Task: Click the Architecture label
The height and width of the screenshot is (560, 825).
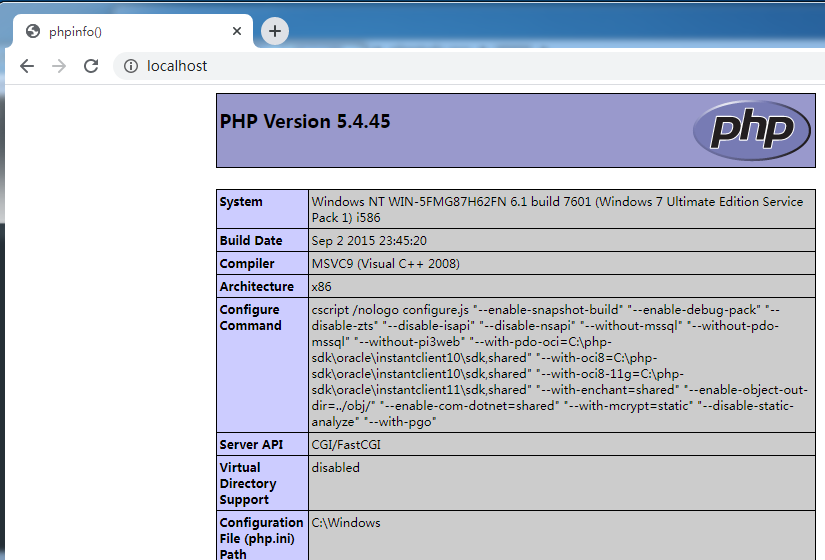Action: (x=257, y=286)
